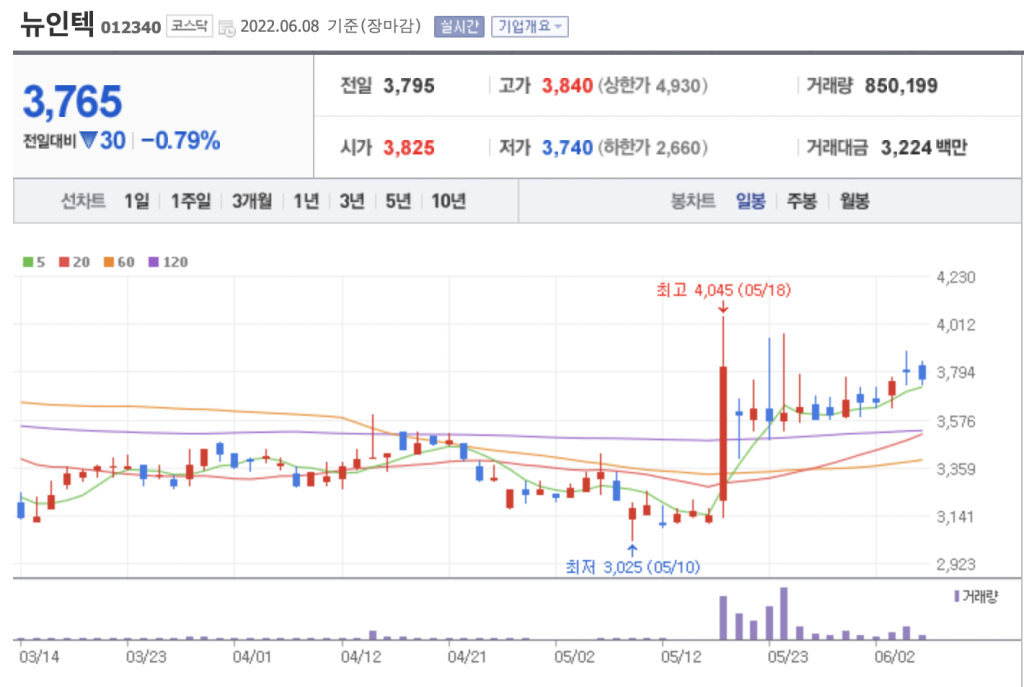Select the 1일 line chart period
Screen dimensions: 1024x687
(x=136, y=201)
